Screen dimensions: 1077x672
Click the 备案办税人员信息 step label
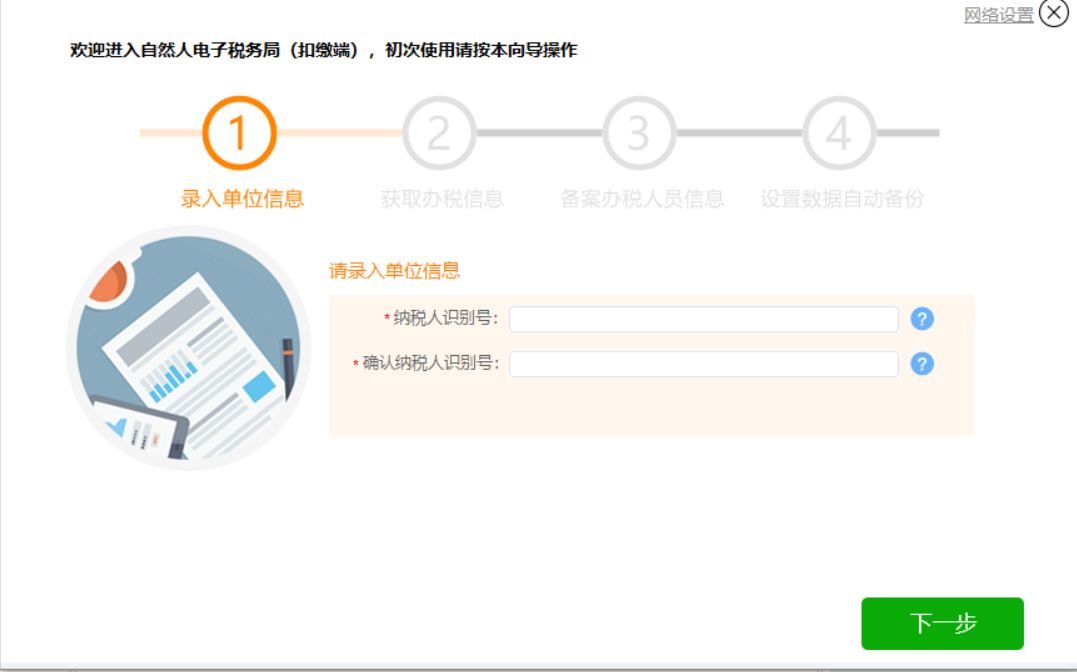642,199
